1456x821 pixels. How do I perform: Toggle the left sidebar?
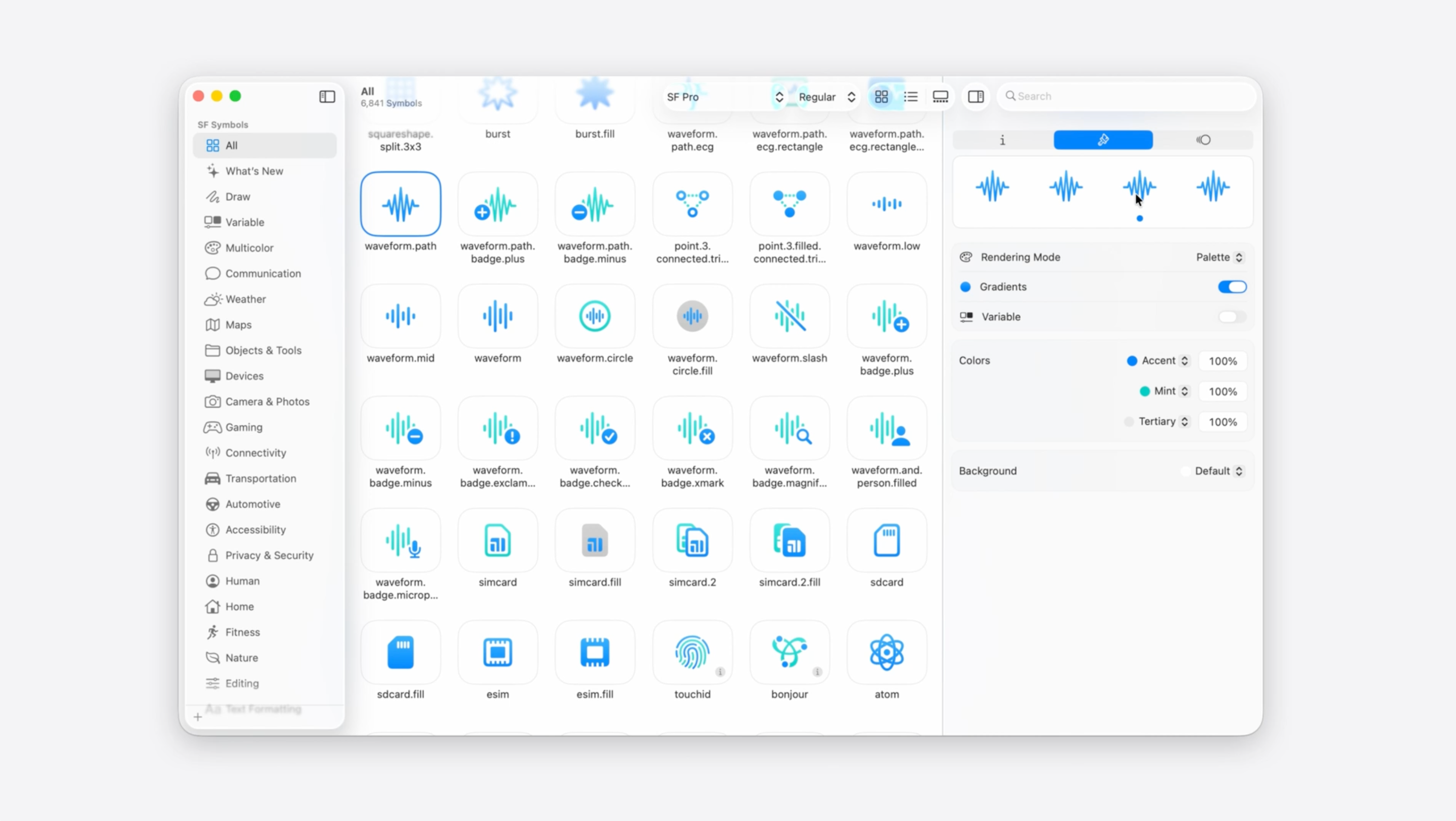pyautogui.click(x=327, y=97)
